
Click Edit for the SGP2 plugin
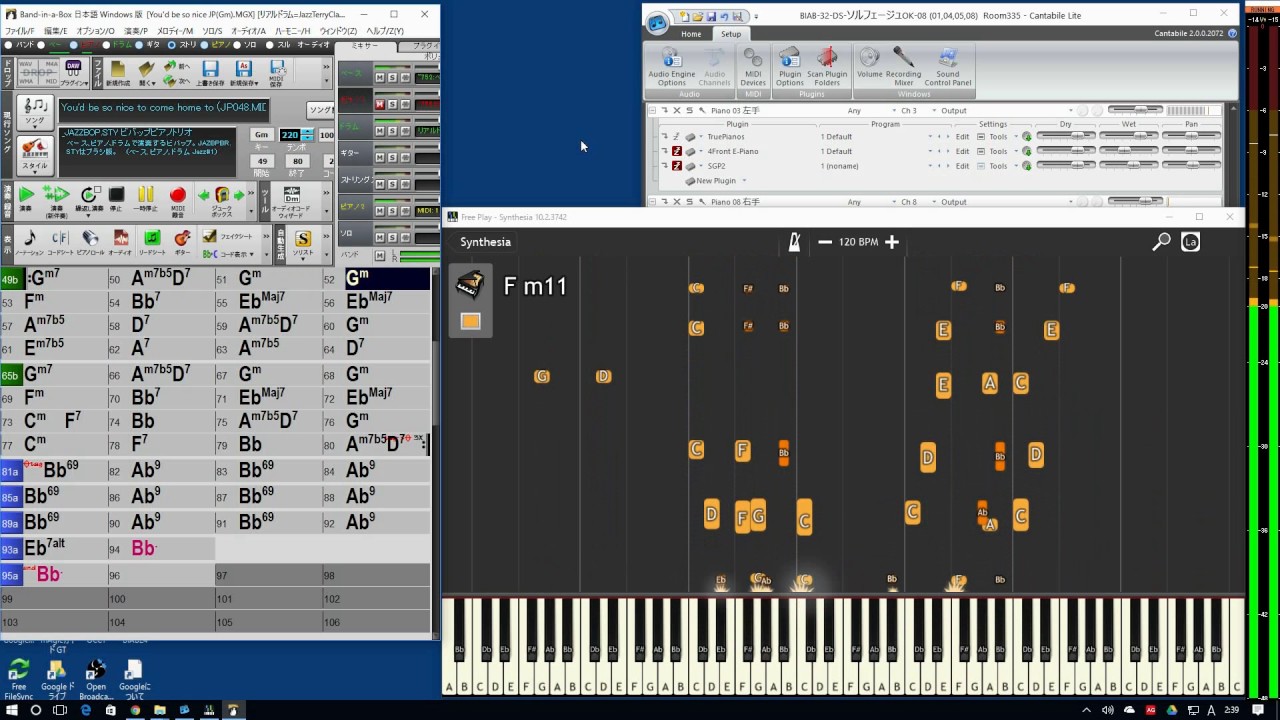pyautogui.click(x=962, y=166)
